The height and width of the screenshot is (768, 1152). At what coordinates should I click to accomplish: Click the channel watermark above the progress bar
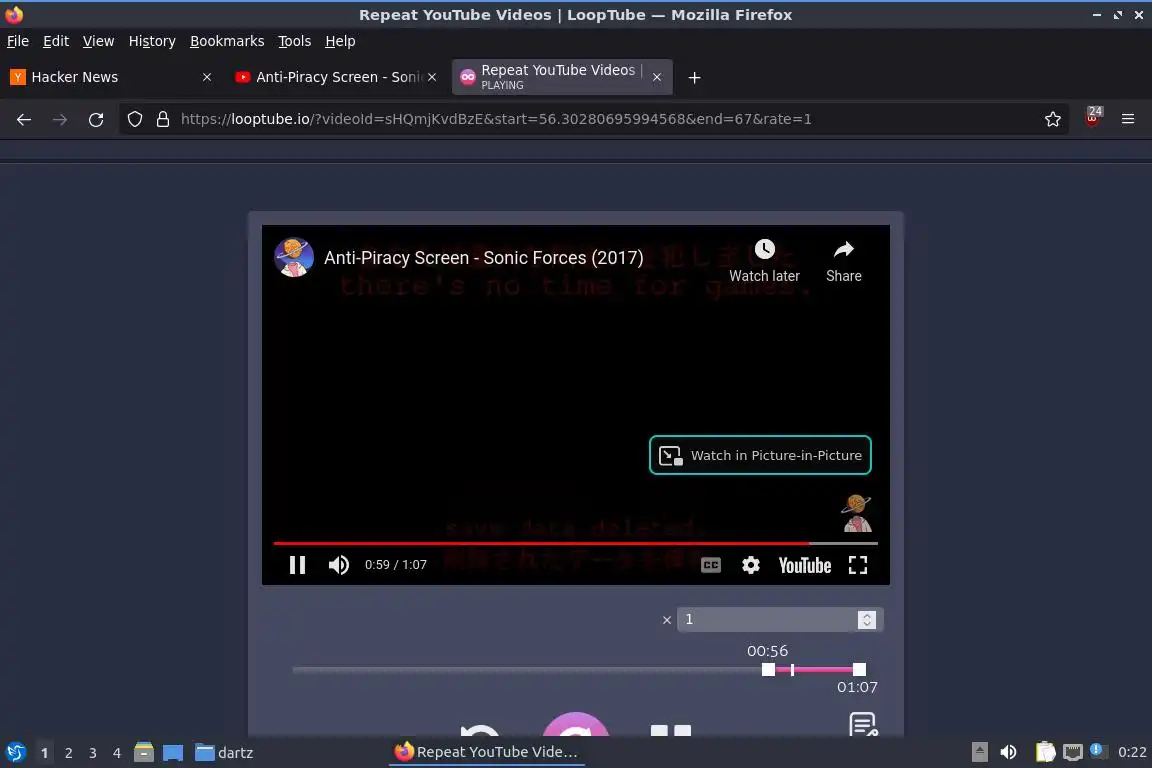click(857, 513)
